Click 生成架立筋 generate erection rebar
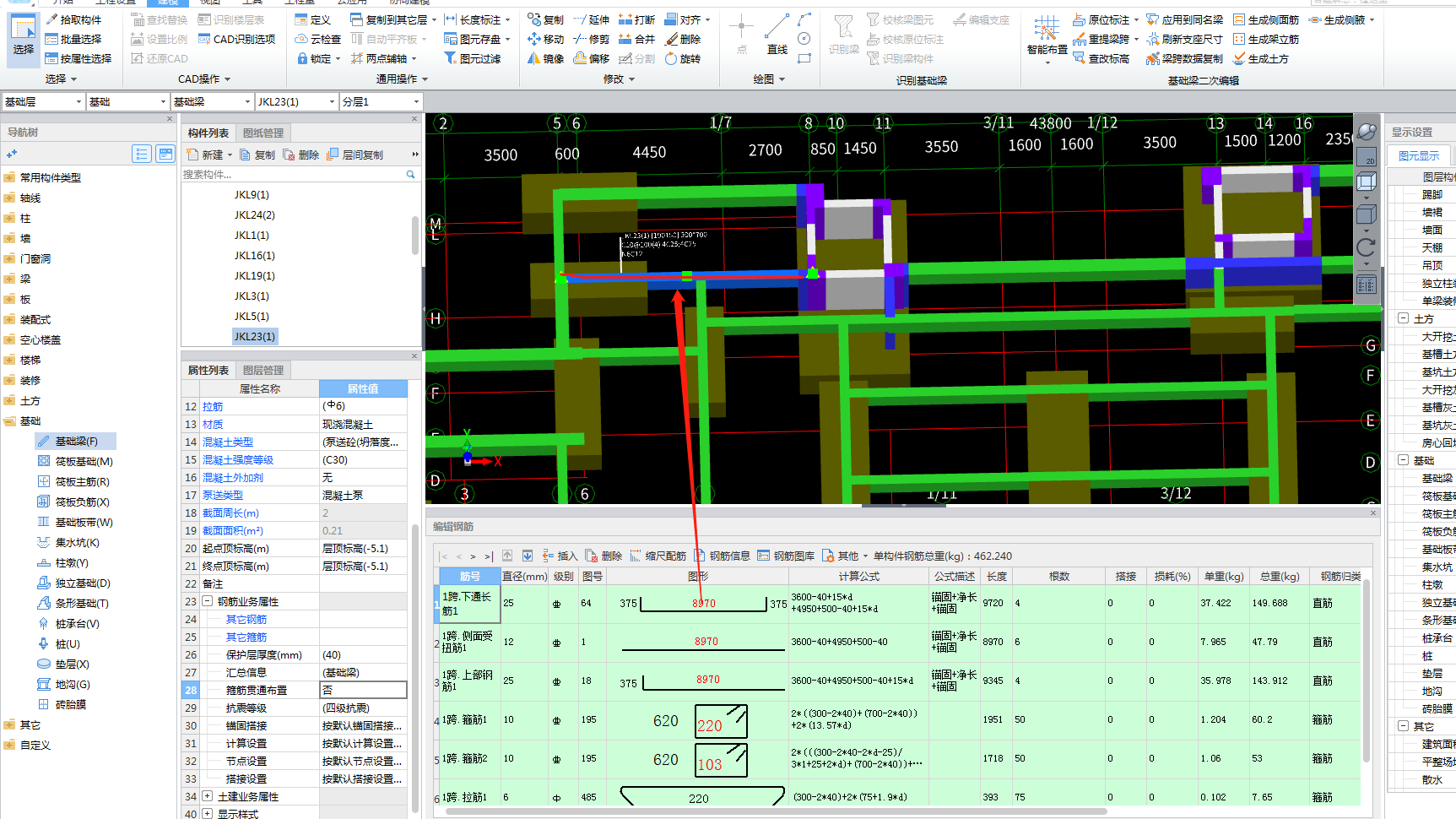Viewport: 1456px width, 819px height. [x=1265, y=39]
